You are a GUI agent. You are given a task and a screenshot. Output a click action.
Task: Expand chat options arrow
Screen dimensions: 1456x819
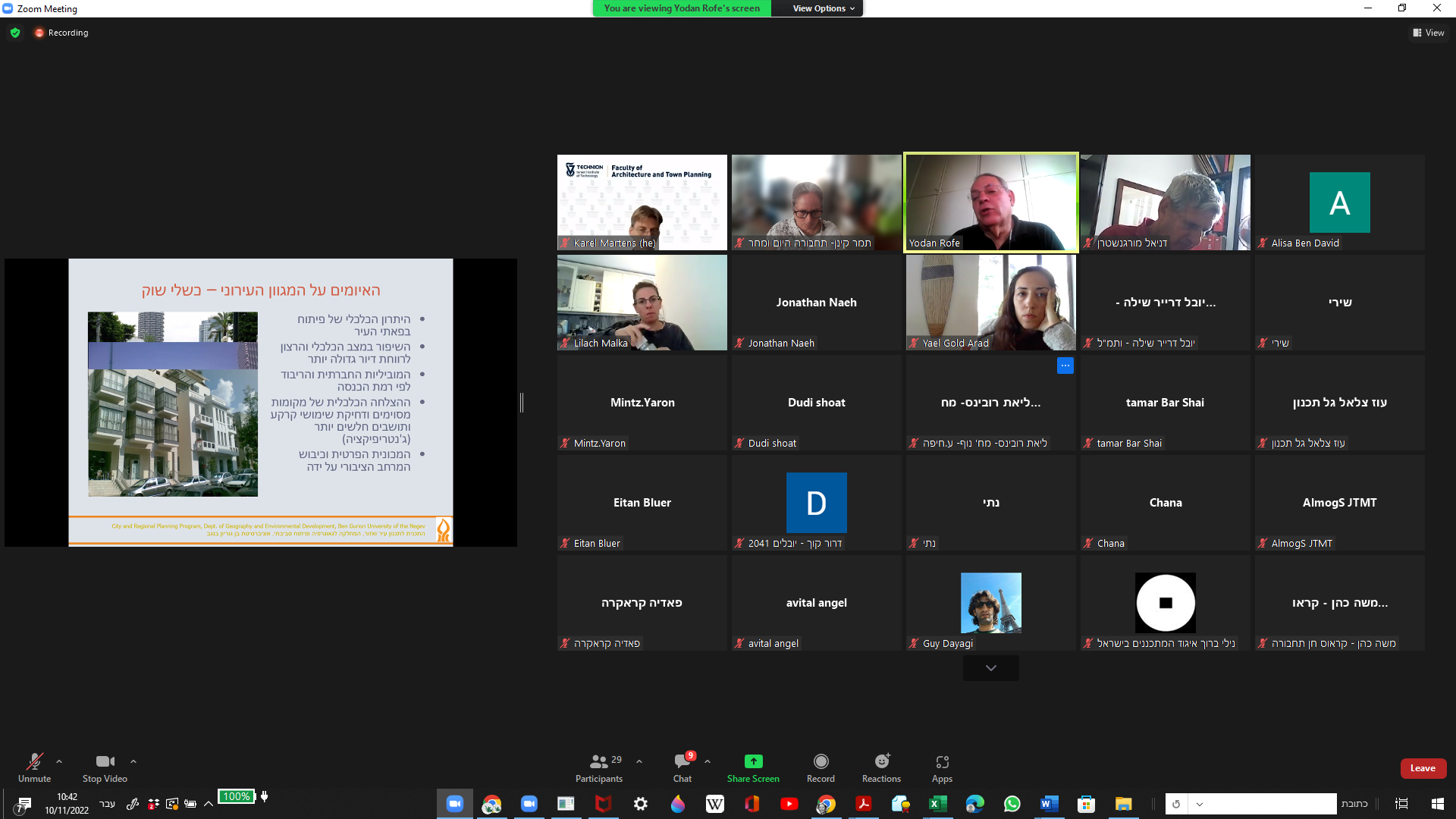point(708,761)
